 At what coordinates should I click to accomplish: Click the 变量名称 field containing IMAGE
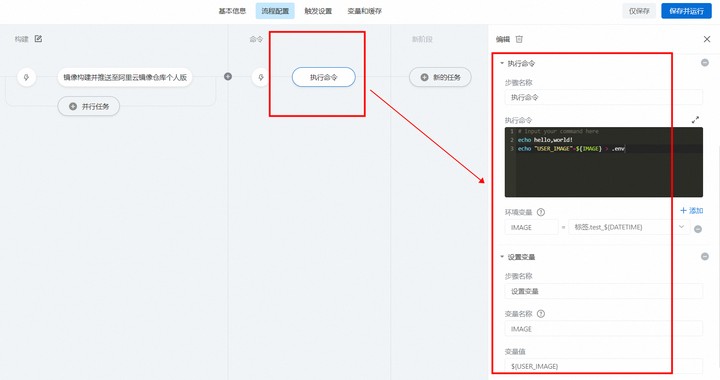coord(603,329)
